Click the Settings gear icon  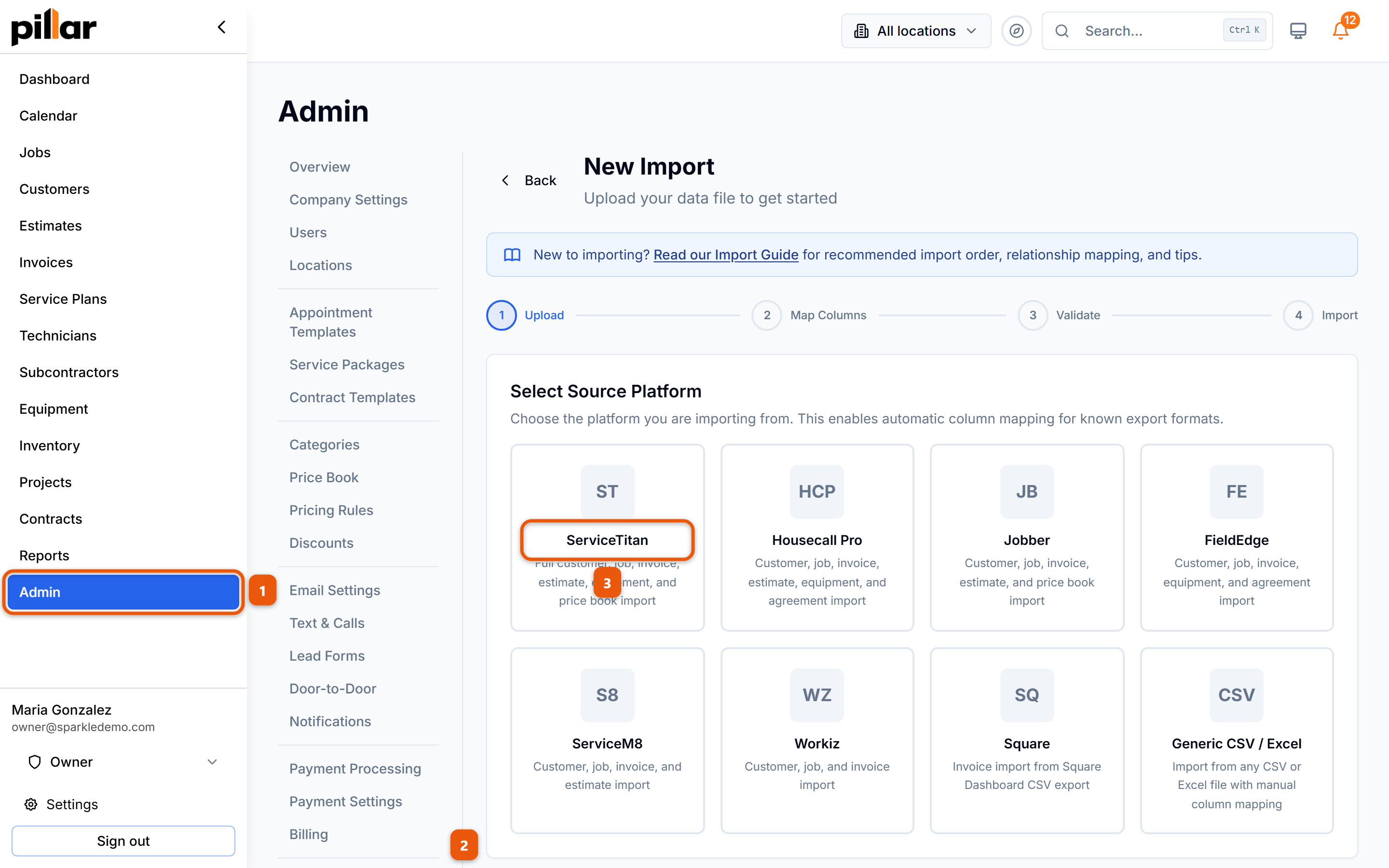31,804
